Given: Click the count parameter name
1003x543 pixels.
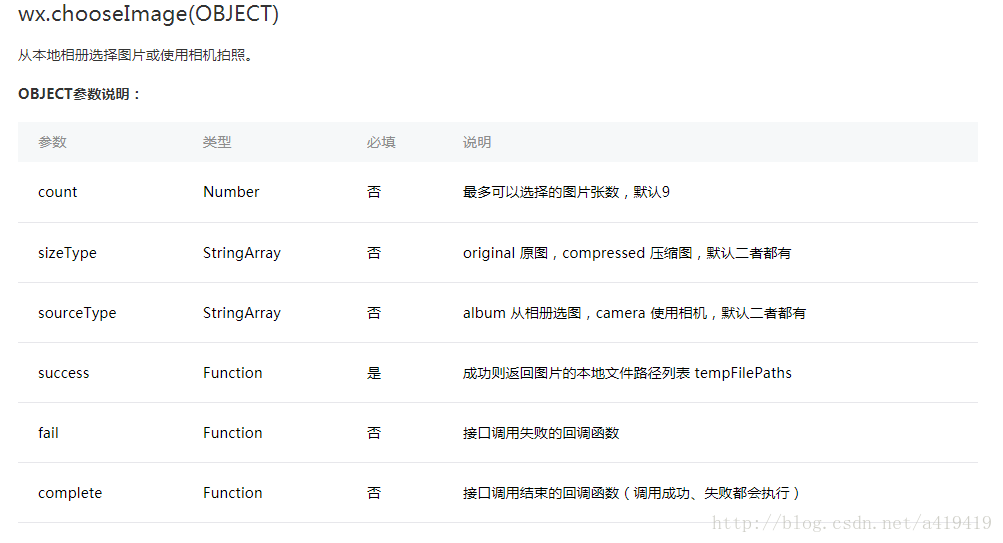Looking at the screenshot, I should click(57, 192).
